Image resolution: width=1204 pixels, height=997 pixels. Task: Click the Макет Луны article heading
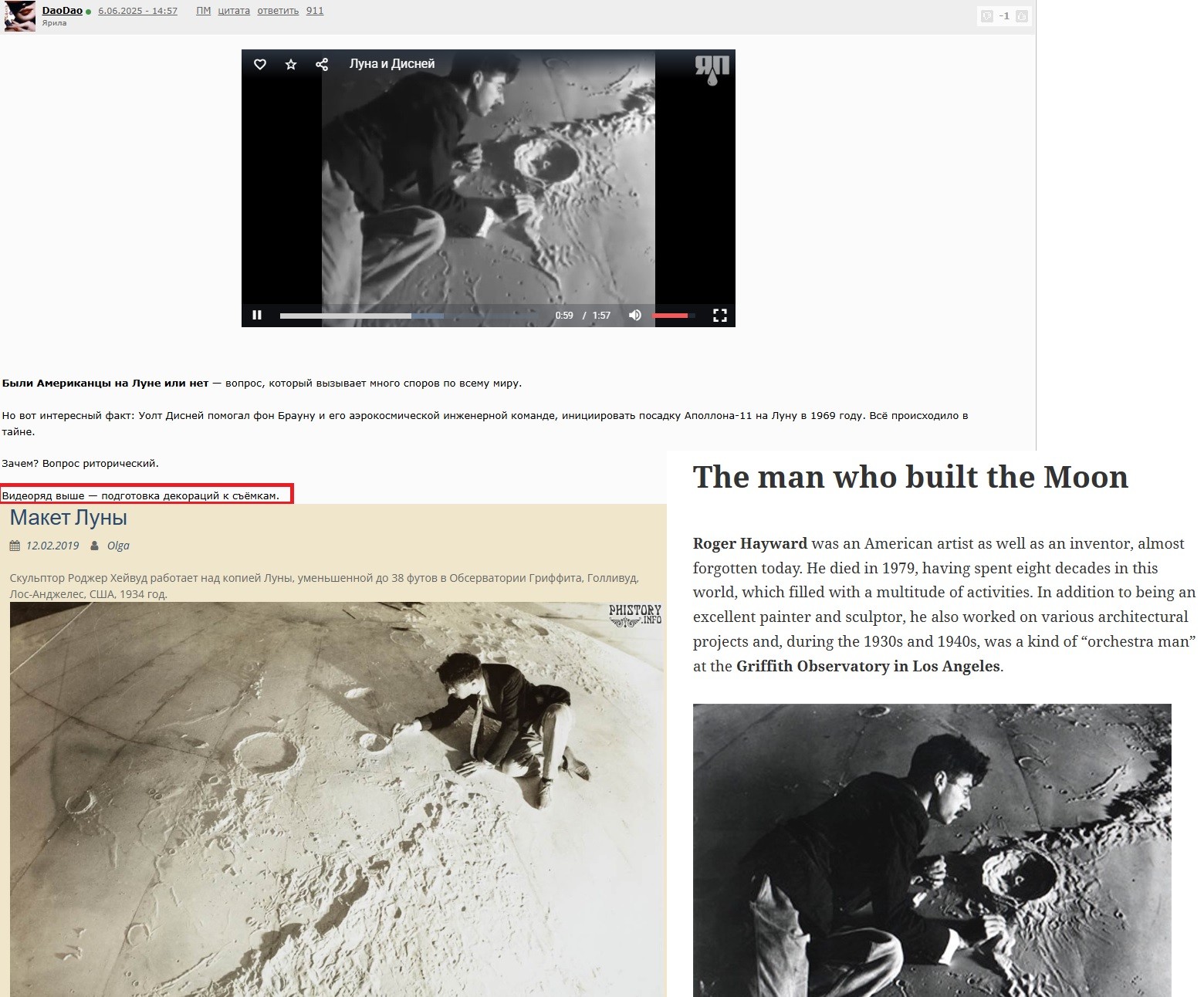tap(69, 518)
